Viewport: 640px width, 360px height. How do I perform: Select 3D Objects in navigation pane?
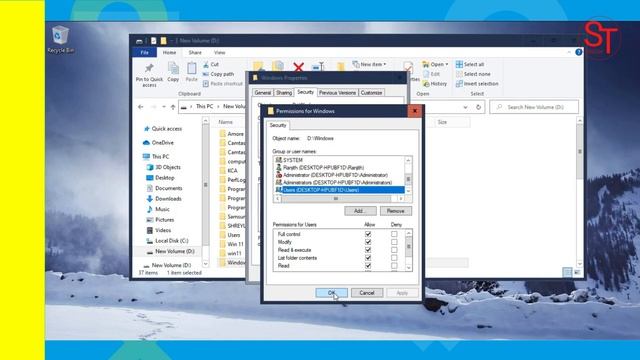click(x=163, y=167)
